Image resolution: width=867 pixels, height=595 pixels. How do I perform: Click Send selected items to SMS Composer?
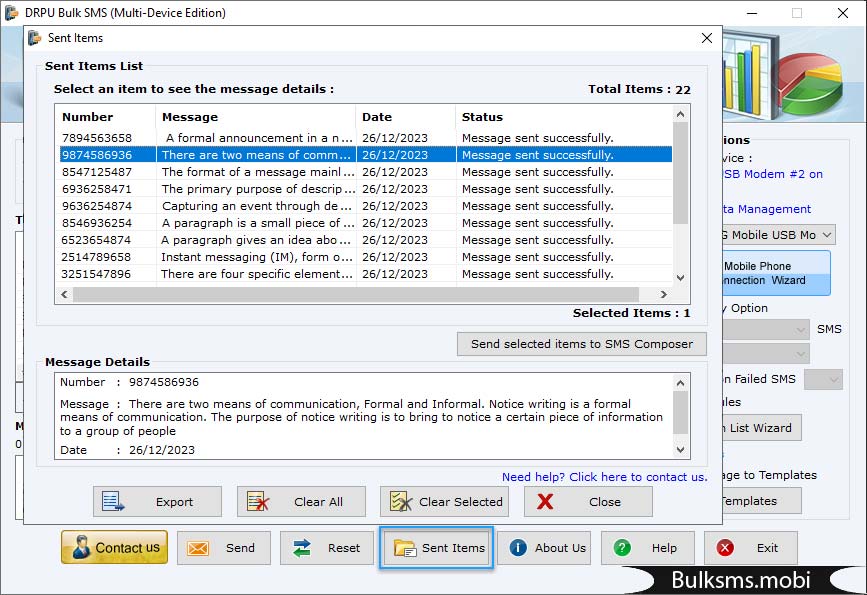coord(582,344)
